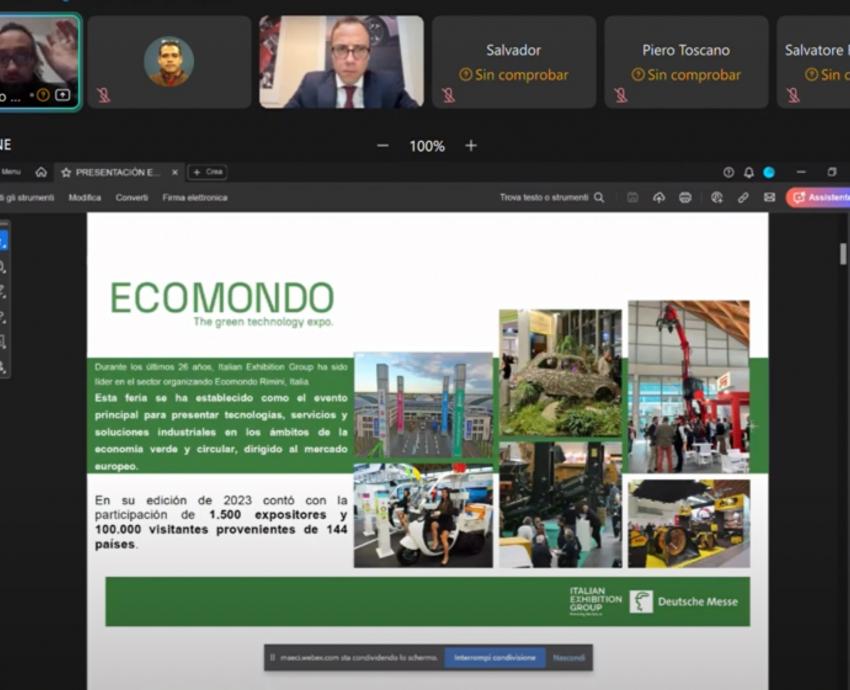Image resolution: width=850 pixels, height=690 pixels.
Task: Star the PRESENTACIÓN document tab
Action: (x=66, y=172)
